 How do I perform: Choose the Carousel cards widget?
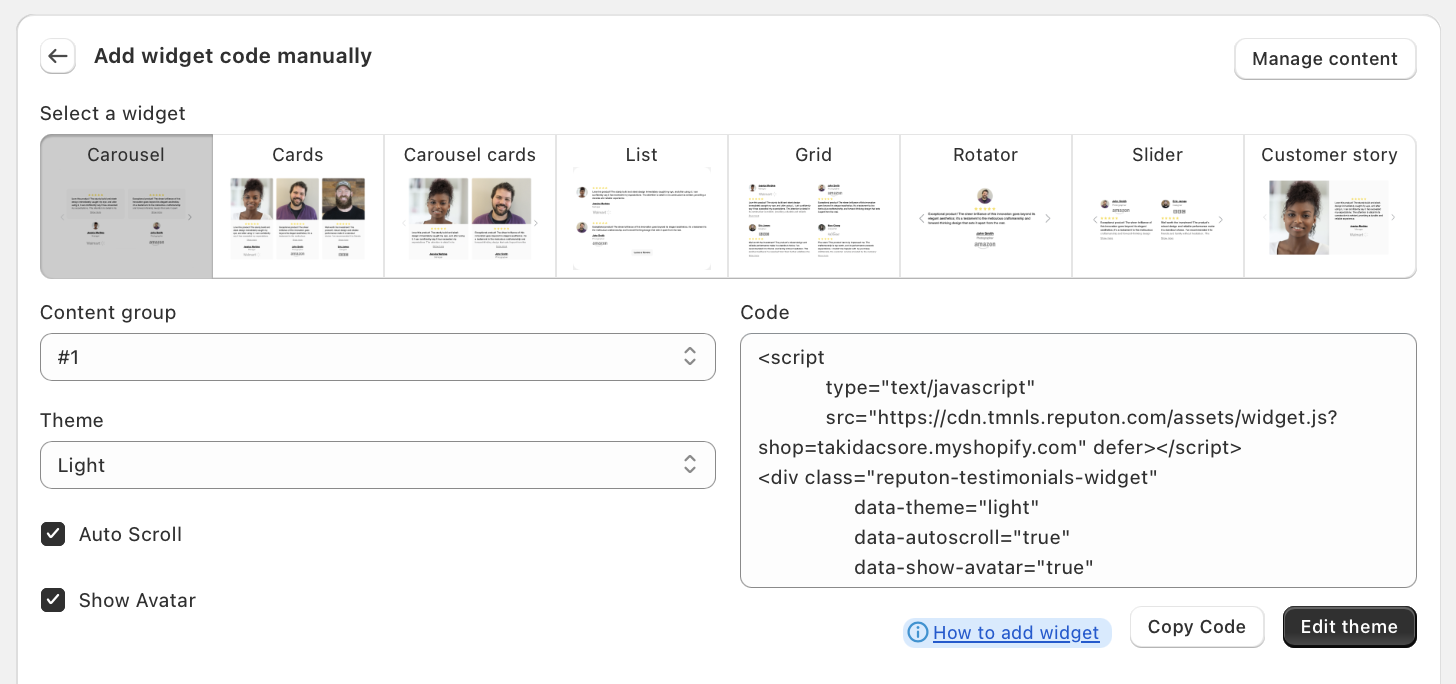tap(470, 206)
